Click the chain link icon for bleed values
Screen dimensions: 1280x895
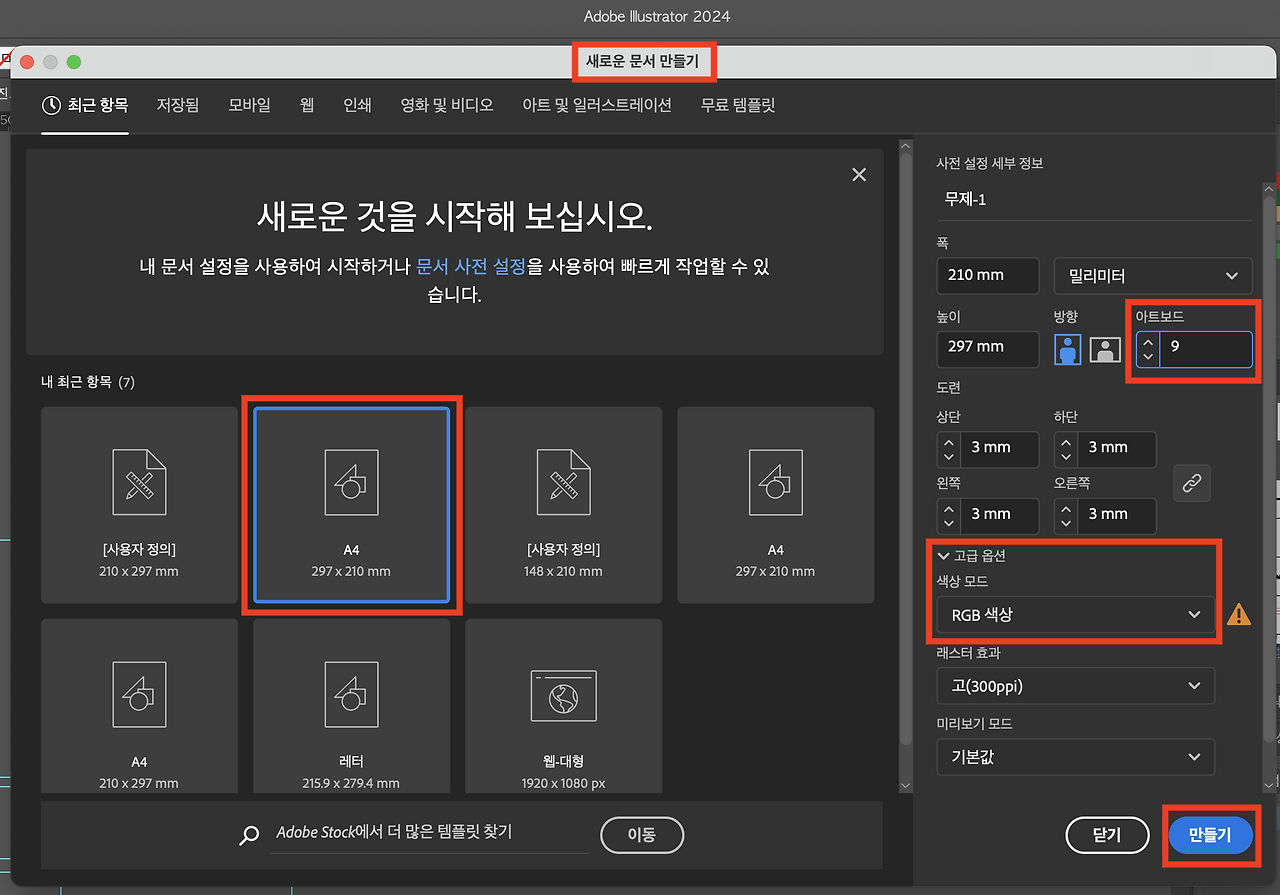coord(1192,483)
